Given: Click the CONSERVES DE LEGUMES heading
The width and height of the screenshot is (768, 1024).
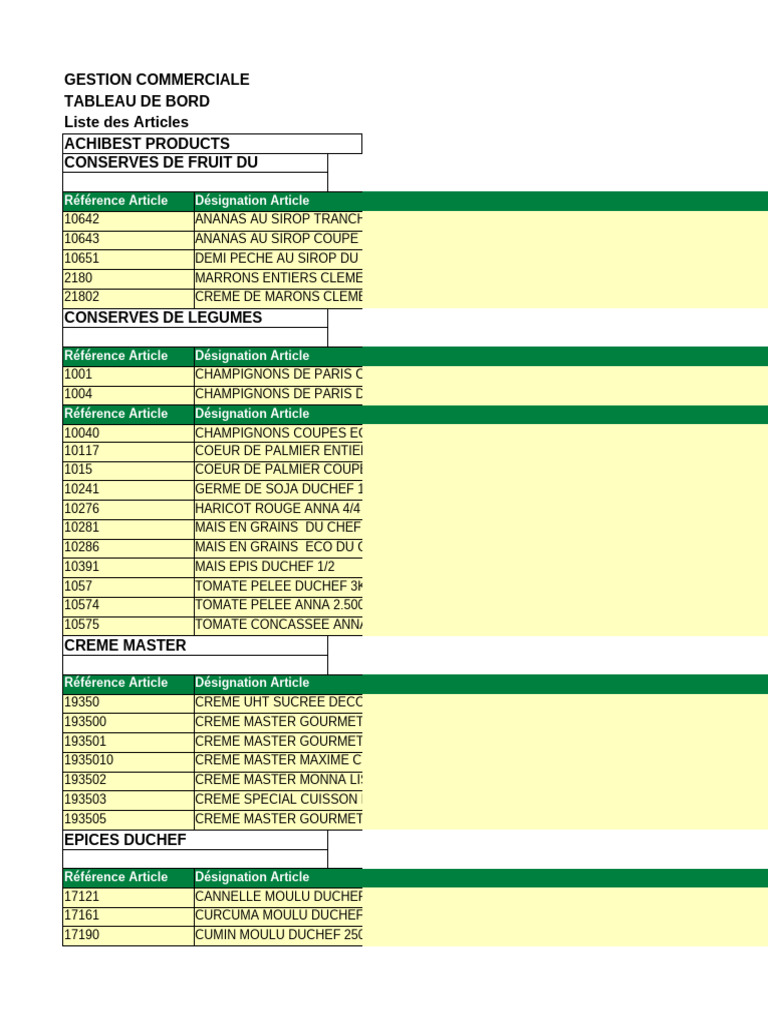Looking at the screenshot, I should tap(195, 318).
